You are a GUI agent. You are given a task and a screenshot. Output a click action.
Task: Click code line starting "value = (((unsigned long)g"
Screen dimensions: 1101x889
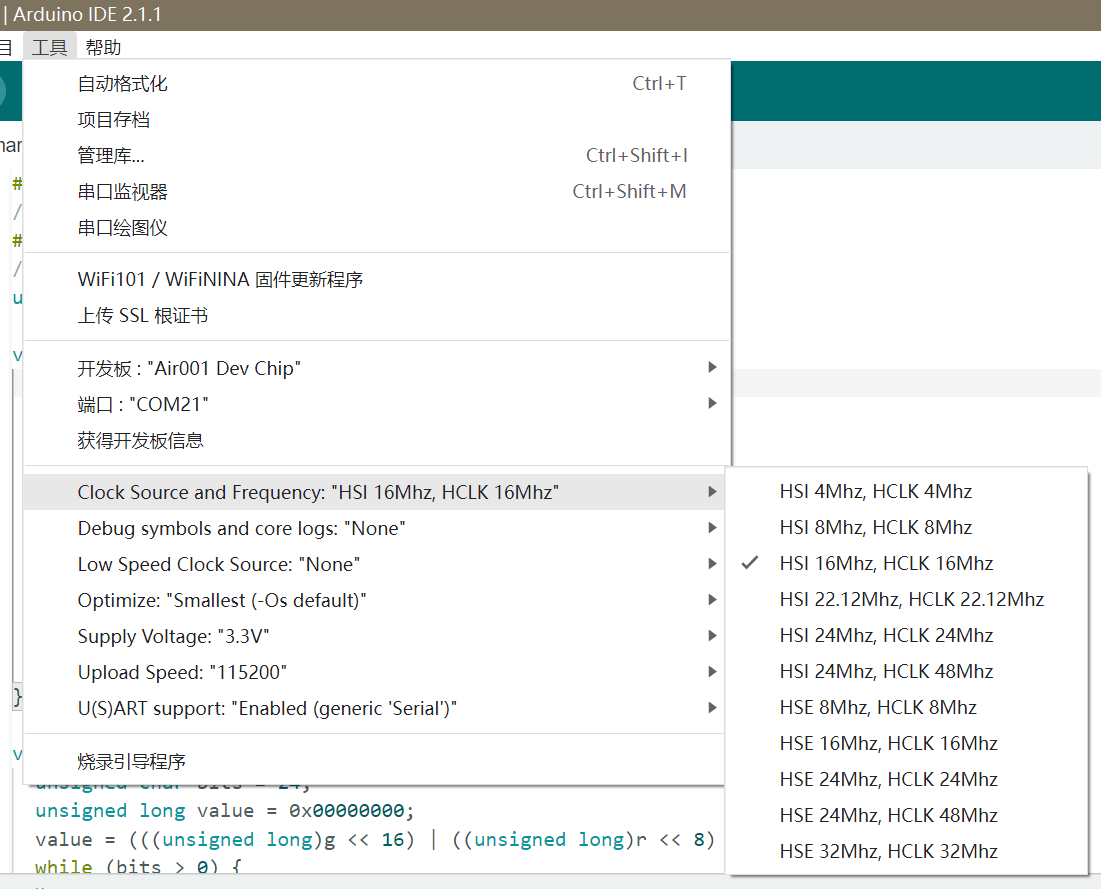375,840
